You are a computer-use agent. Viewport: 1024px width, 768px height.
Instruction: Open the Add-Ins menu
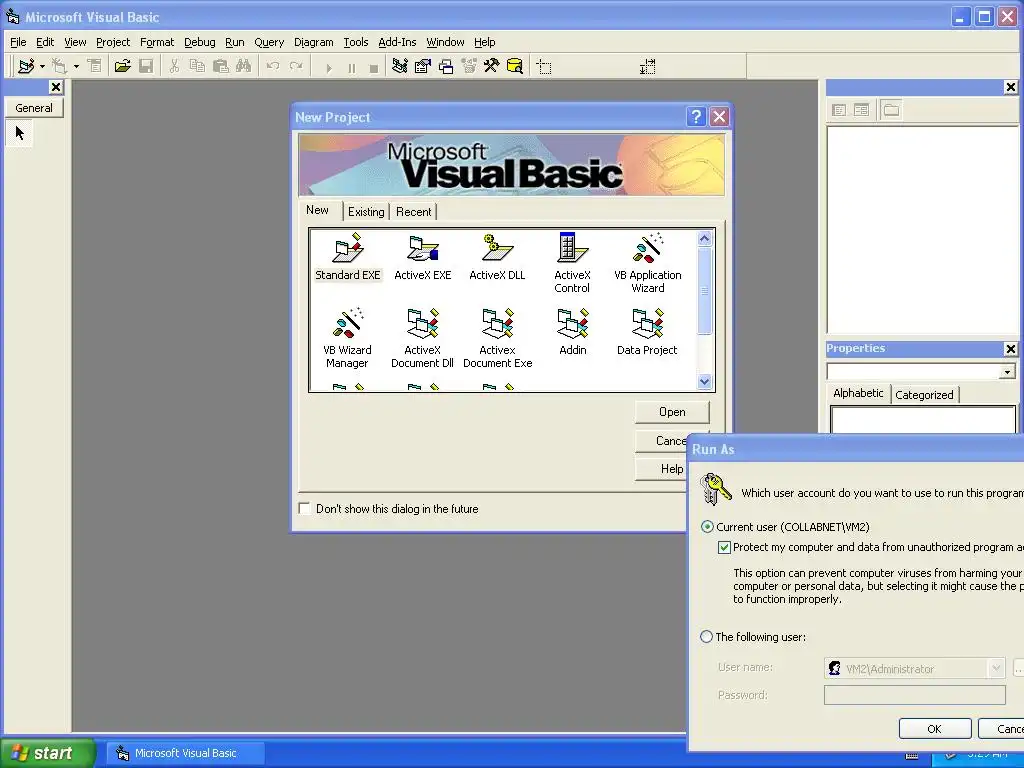pos(397,42)
